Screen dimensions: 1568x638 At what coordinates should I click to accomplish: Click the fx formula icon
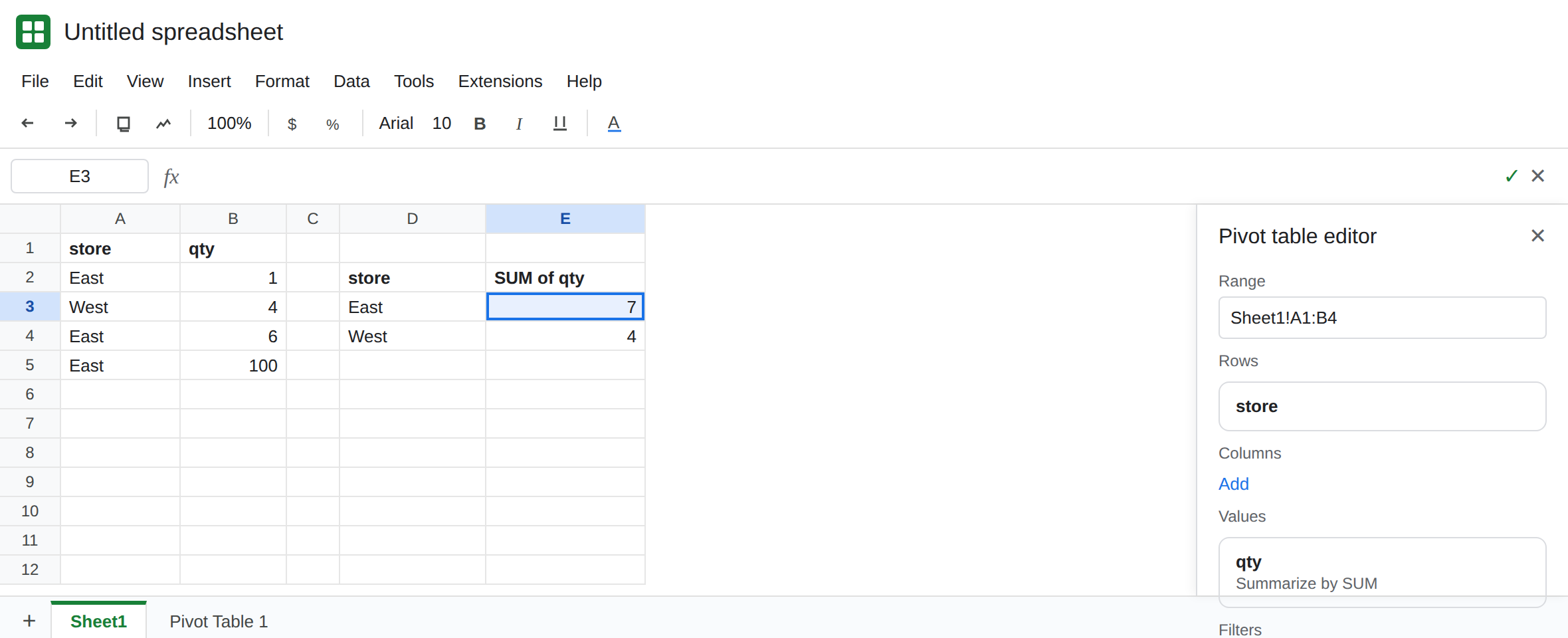171,176
